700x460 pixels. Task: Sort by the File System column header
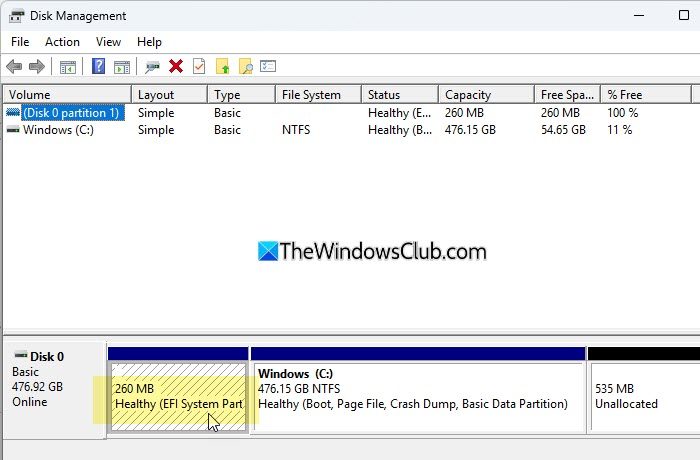318,95
